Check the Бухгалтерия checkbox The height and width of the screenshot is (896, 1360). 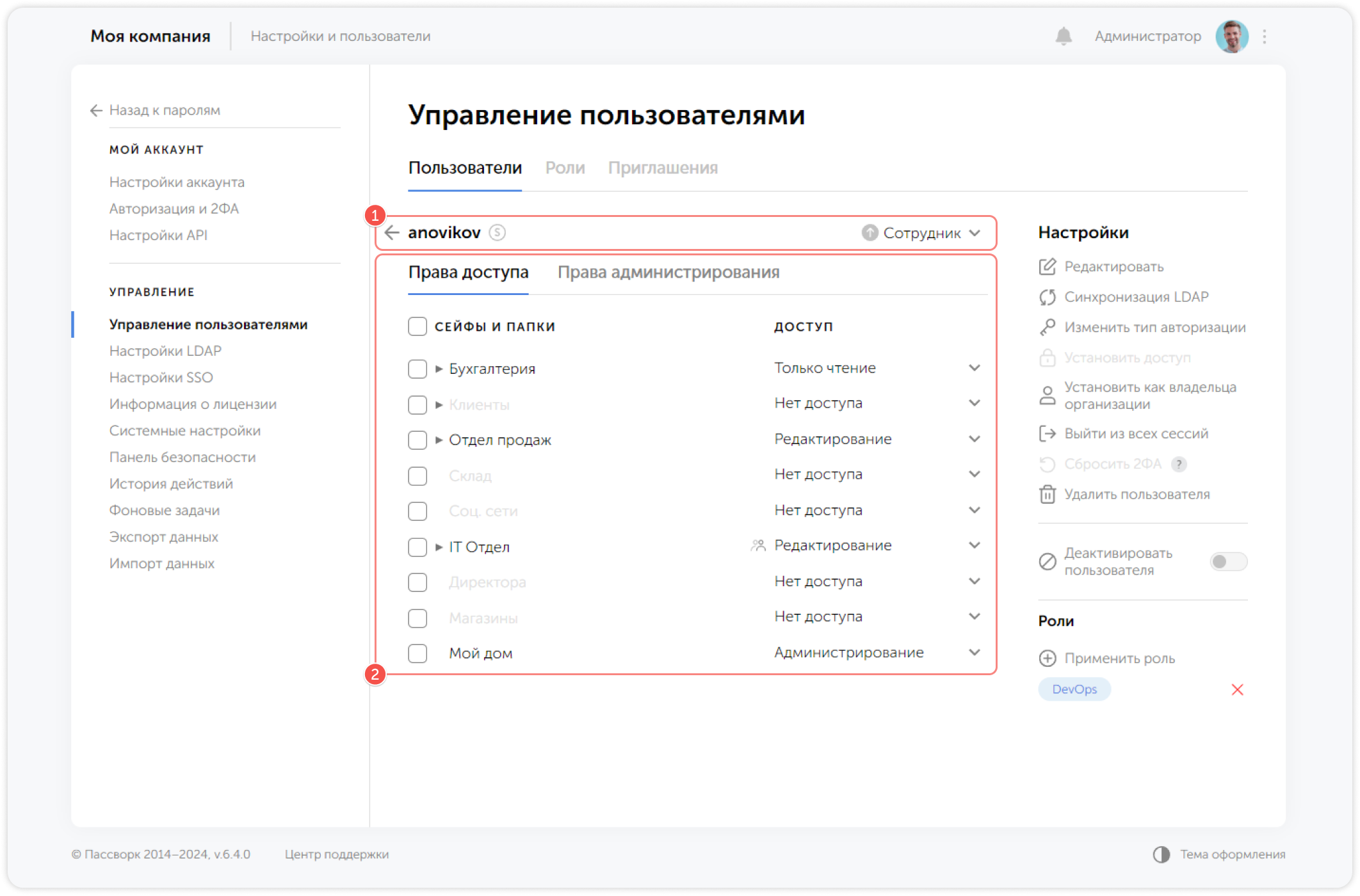[417, 369]
